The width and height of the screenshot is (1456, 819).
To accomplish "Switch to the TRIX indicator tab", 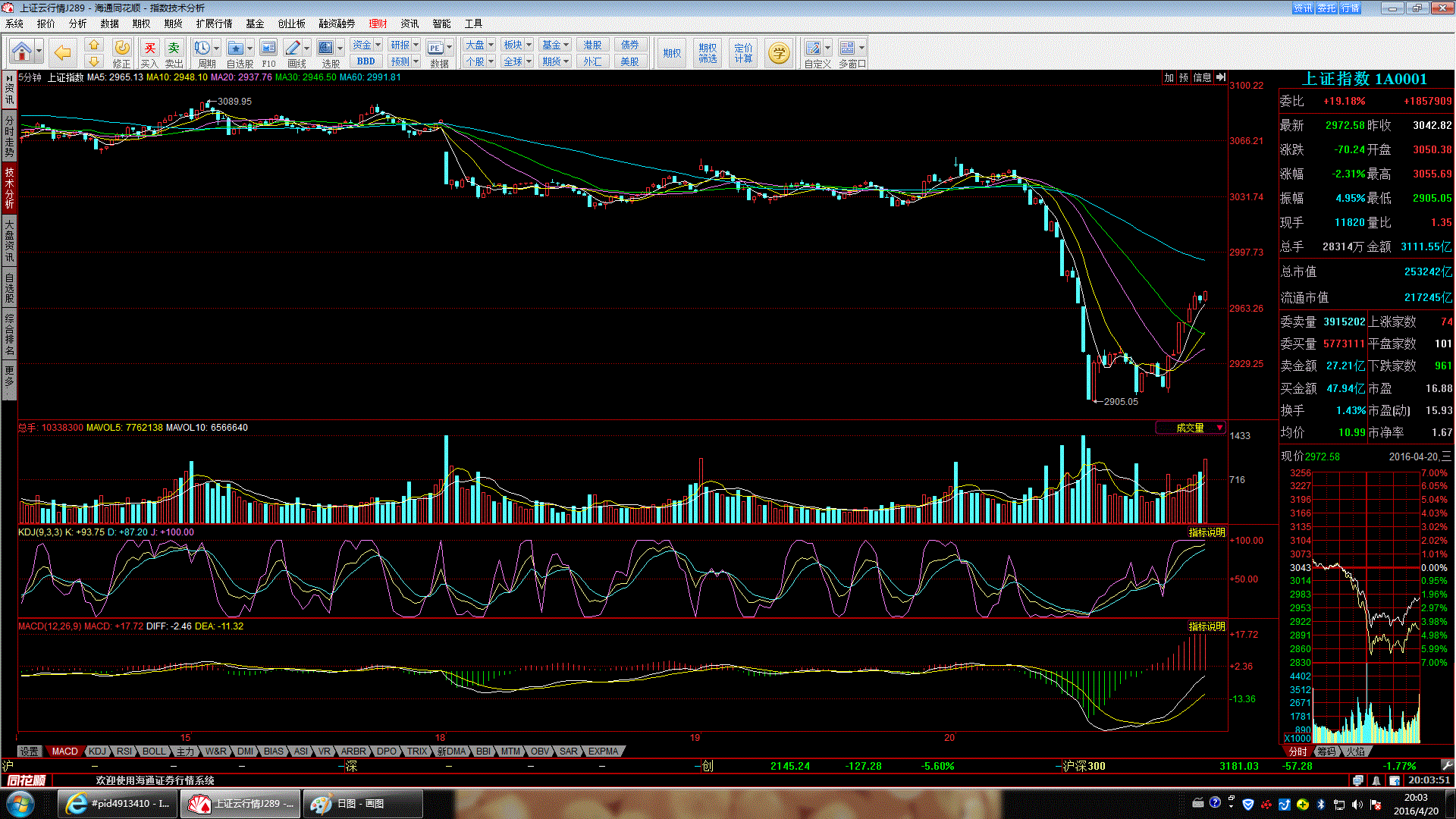I will (417, 752).
